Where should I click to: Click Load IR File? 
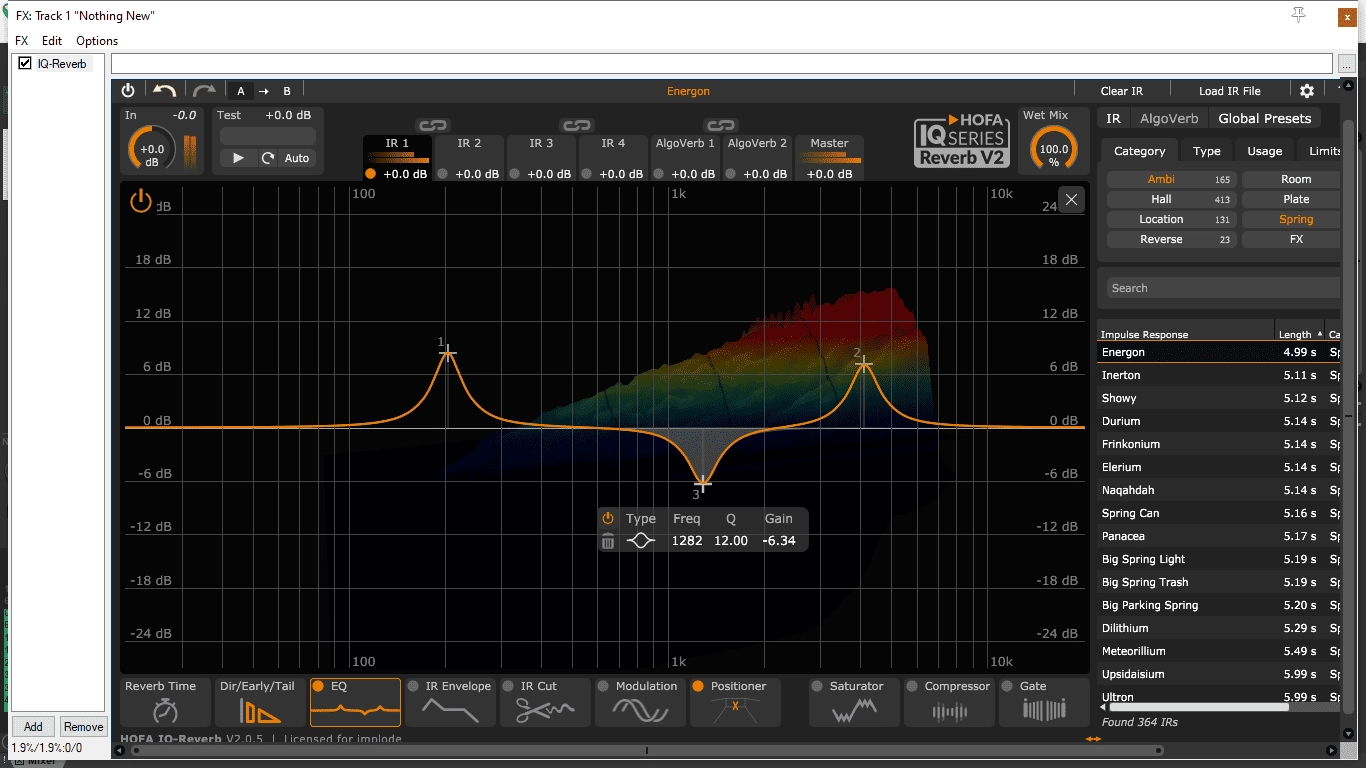pyautogui.click(x=1230, y=91)
